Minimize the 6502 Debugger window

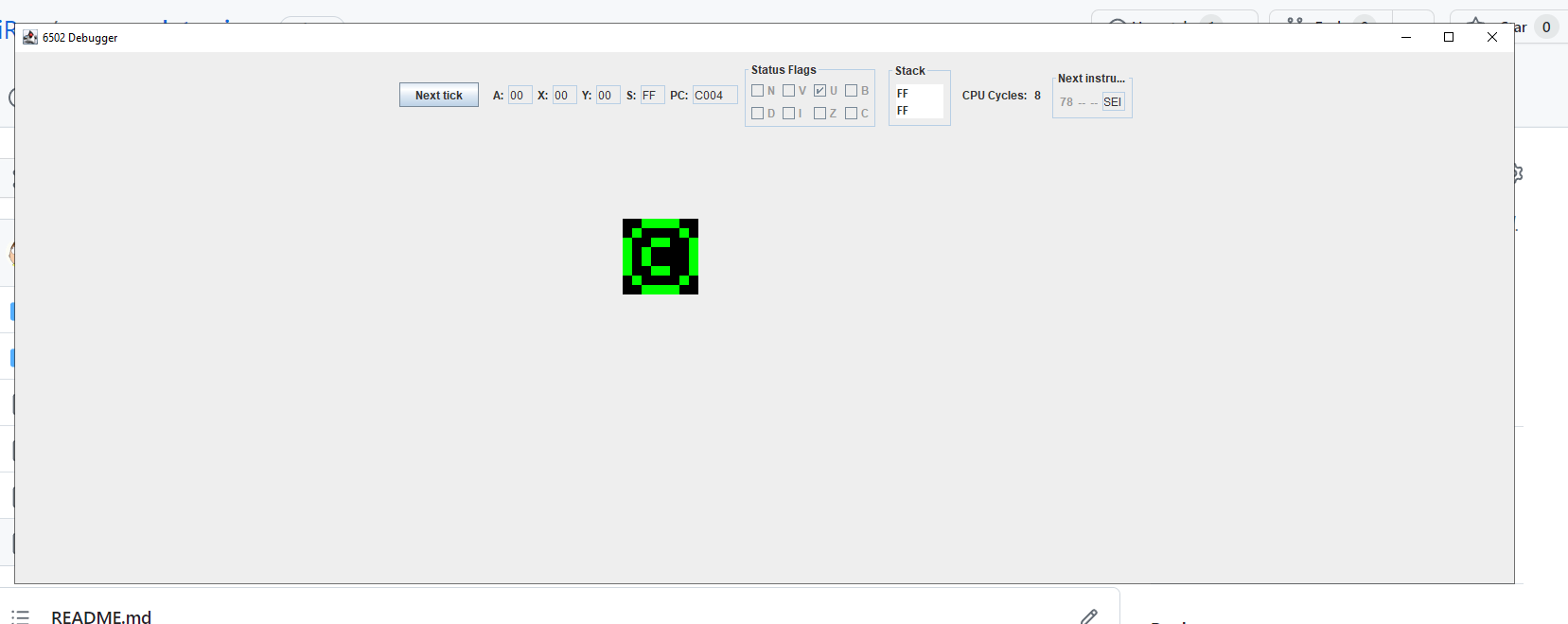pyautogui.click(x=1406, y=37)
